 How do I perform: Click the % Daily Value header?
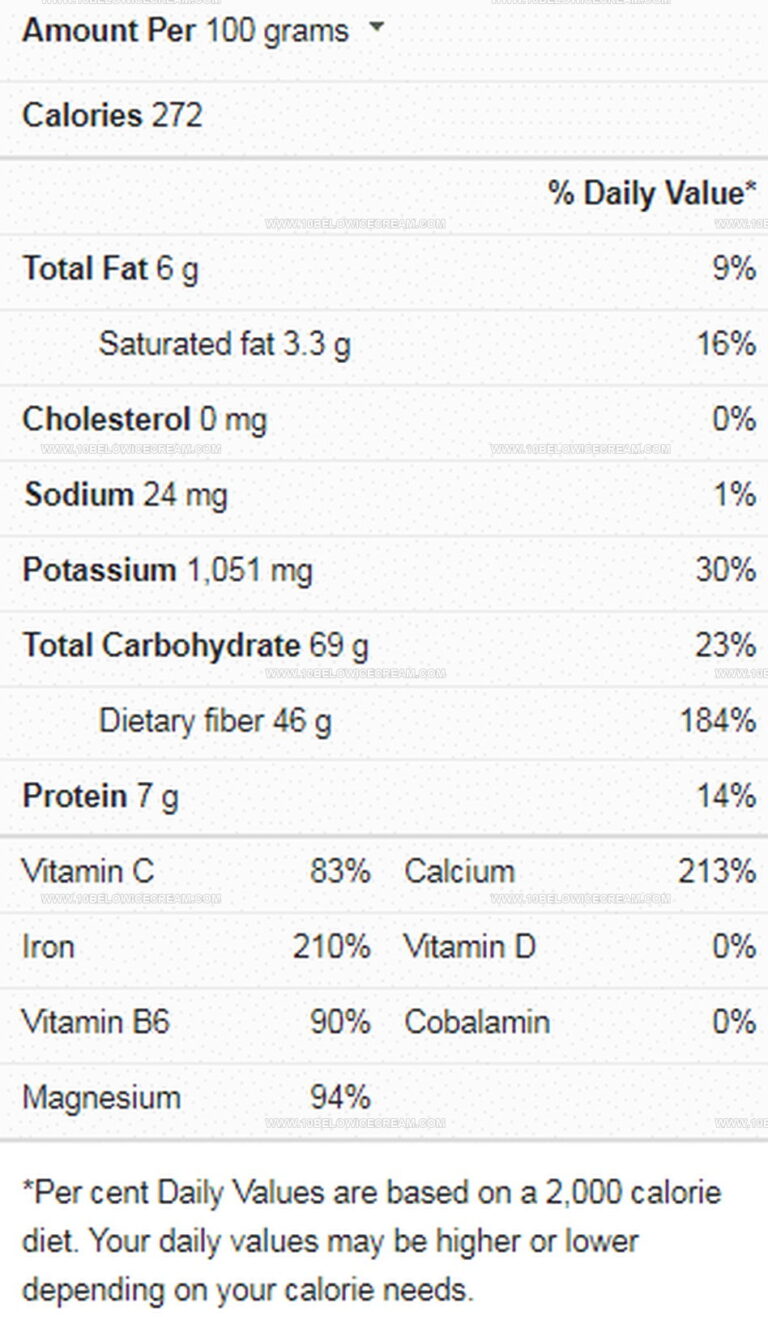click(x=651, y=193)
